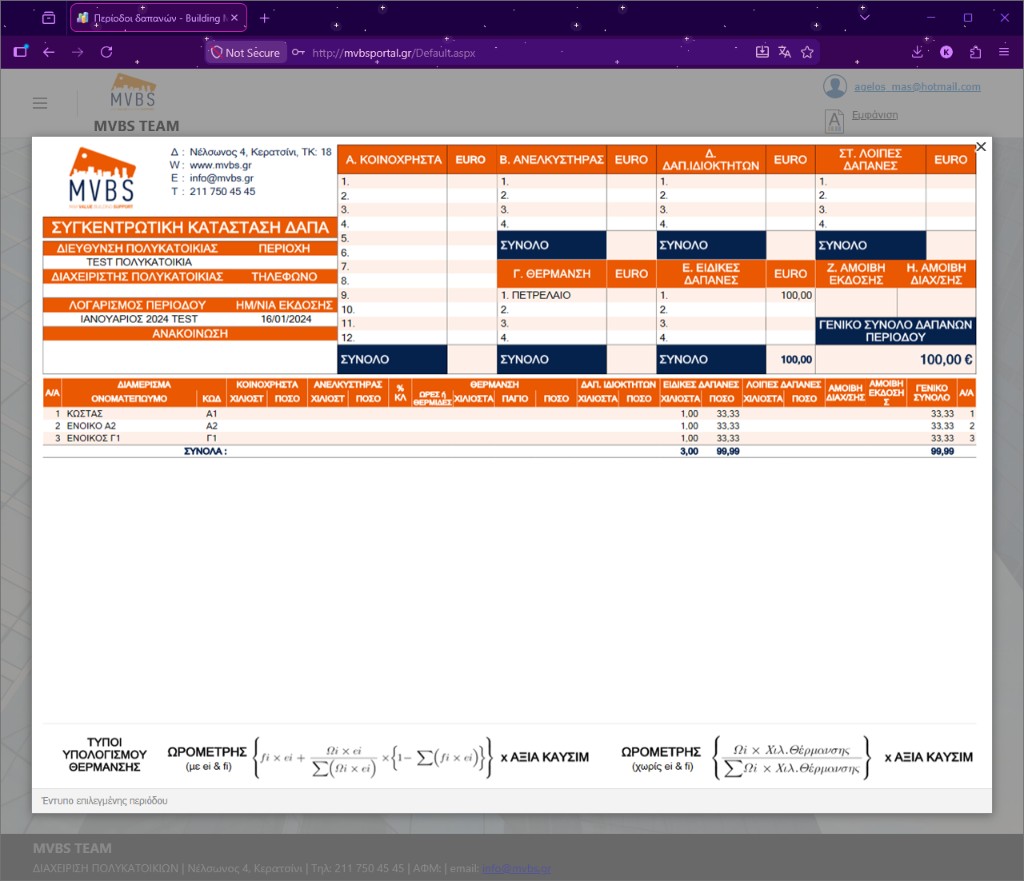Open the agelos_mas@hotmail.com account link
Image resolution: width=1024 pixels, height=881 pixels.
point(917,87)
